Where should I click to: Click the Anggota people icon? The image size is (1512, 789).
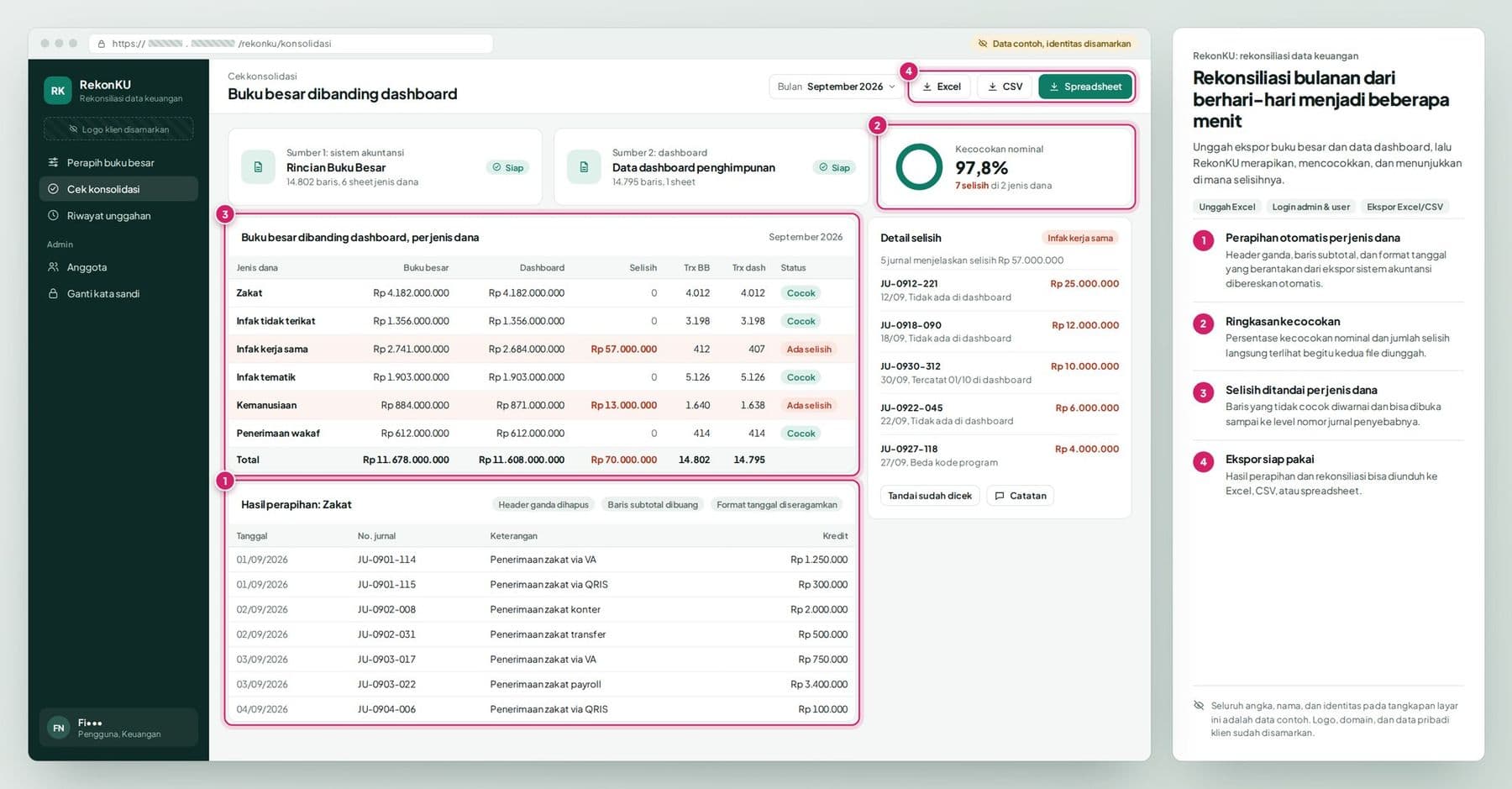click(x=53, y=267)
